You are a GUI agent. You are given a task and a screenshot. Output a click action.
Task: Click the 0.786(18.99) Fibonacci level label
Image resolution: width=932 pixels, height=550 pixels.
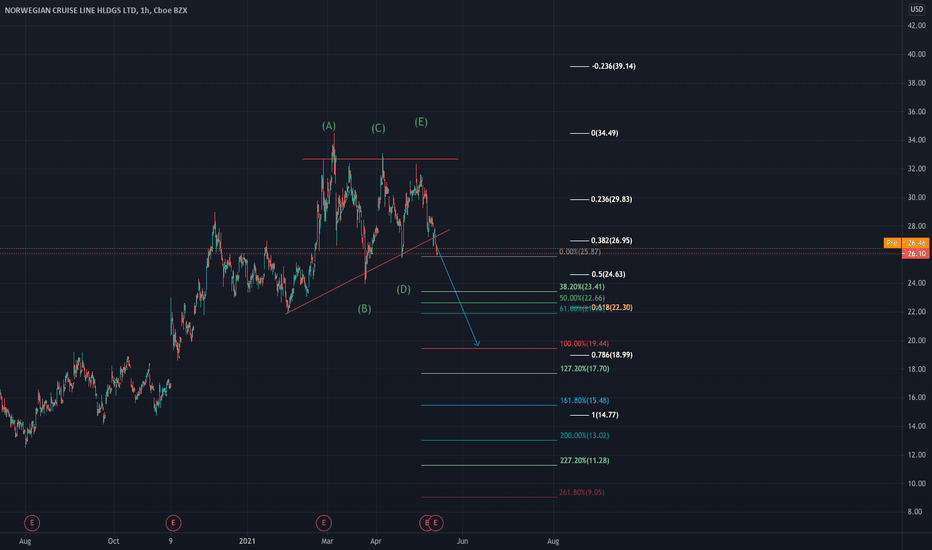(612, 355)
